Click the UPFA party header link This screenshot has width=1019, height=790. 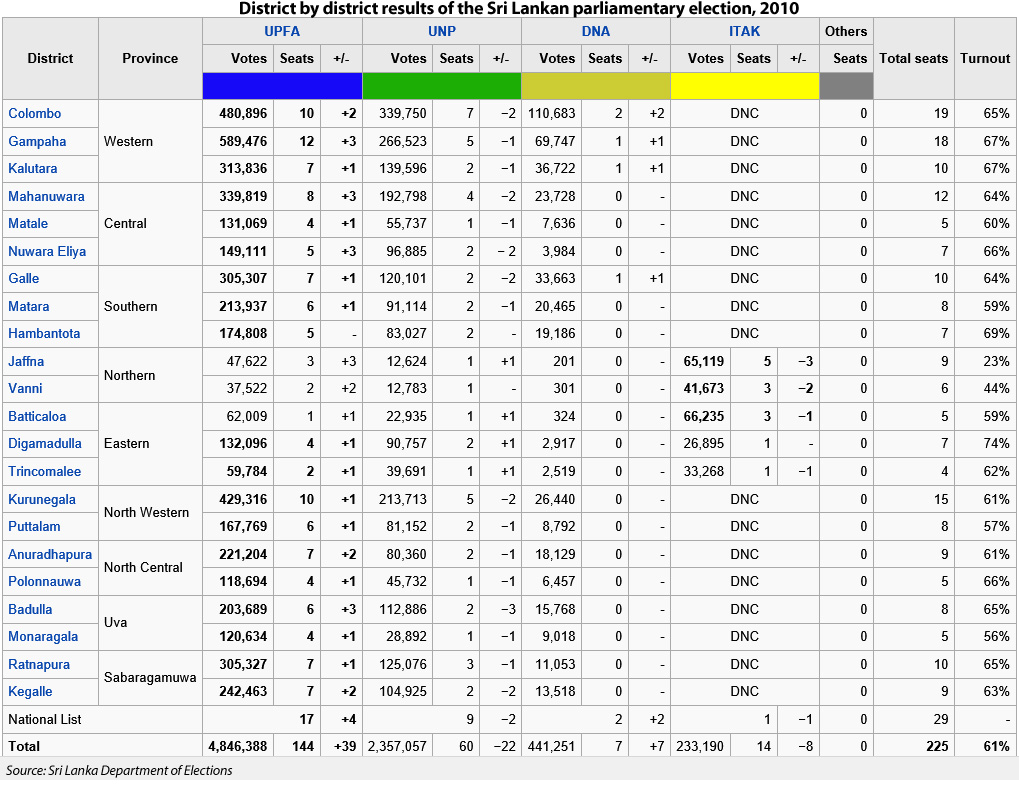tap(282, 31)
